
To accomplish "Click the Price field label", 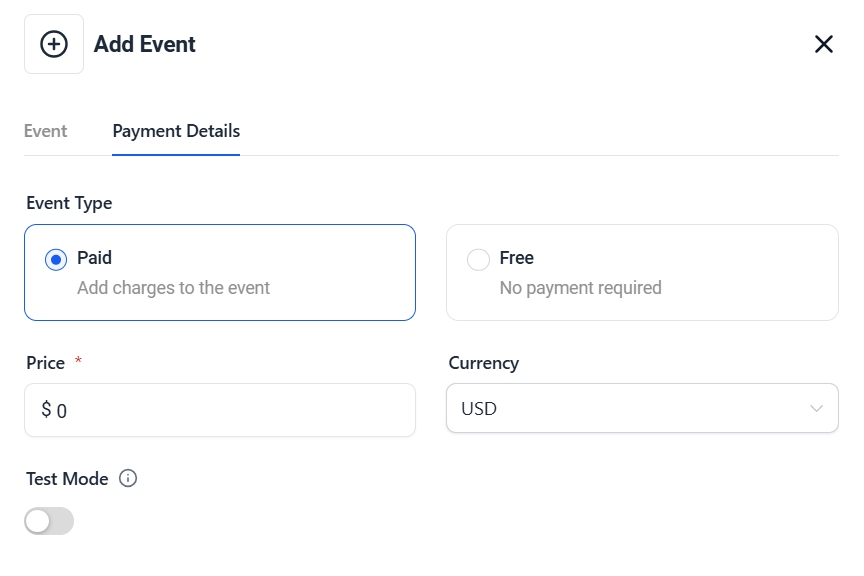I will click(46, 363).
